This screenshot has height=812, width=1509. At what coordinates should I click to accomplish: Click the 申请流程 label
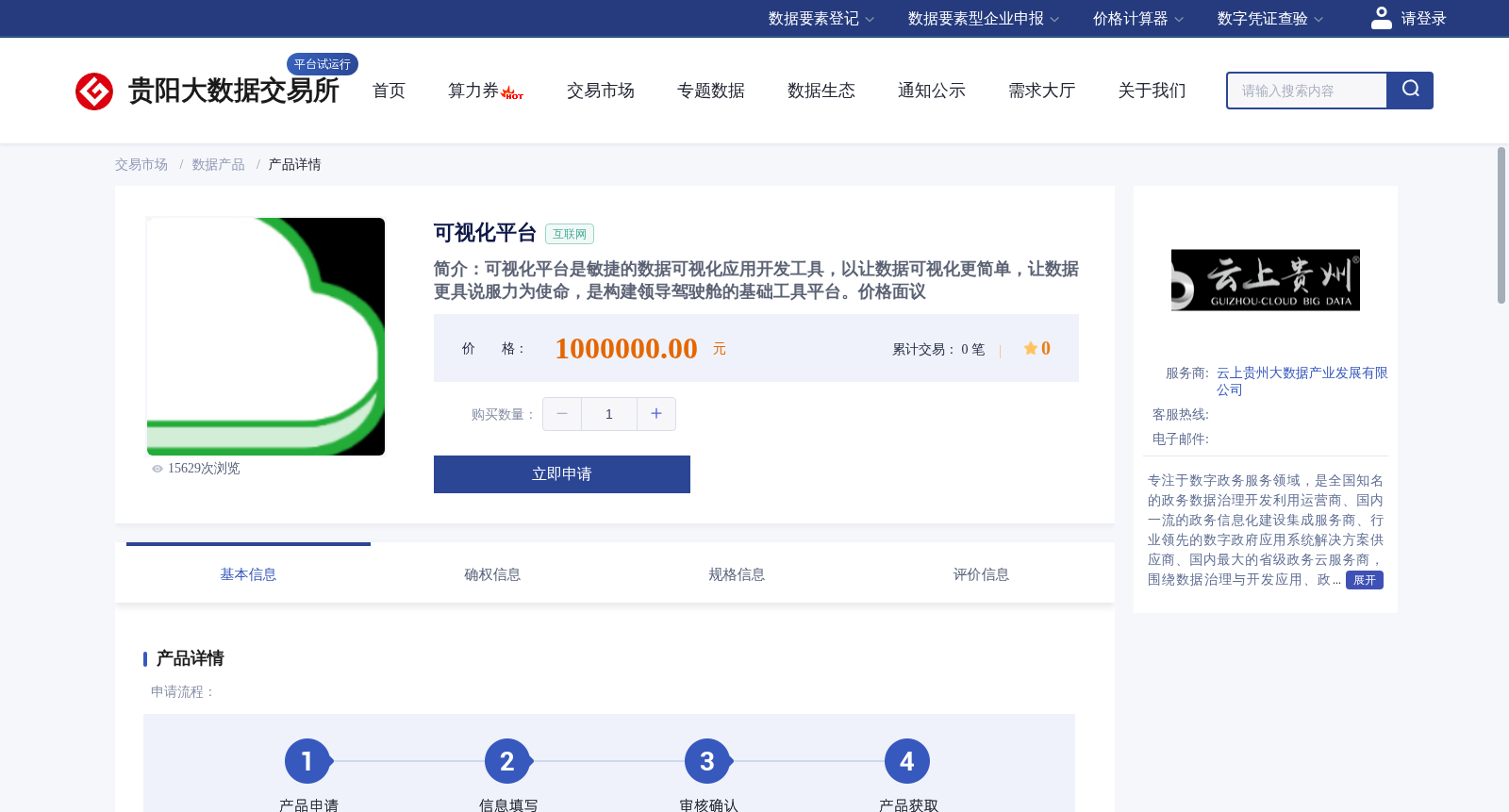183,692
